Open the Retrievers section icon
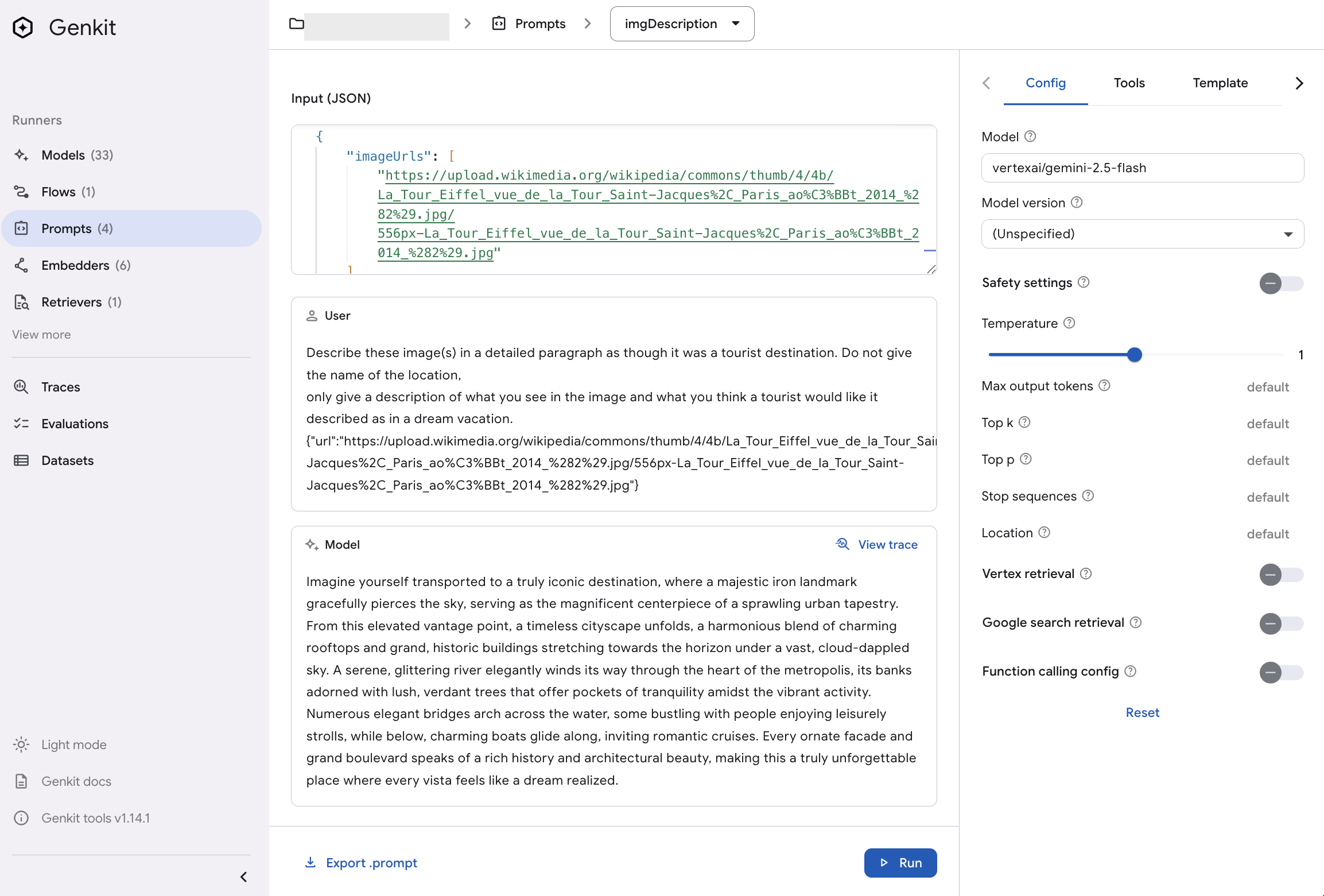The height and width of the screenshot is (896, 1324). 21,302
